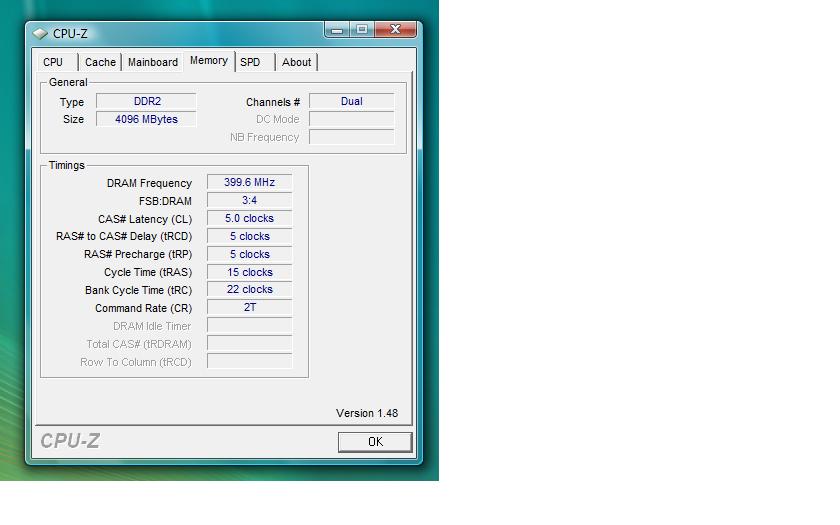
Task: Click the General group label
Action: (68, 82)
